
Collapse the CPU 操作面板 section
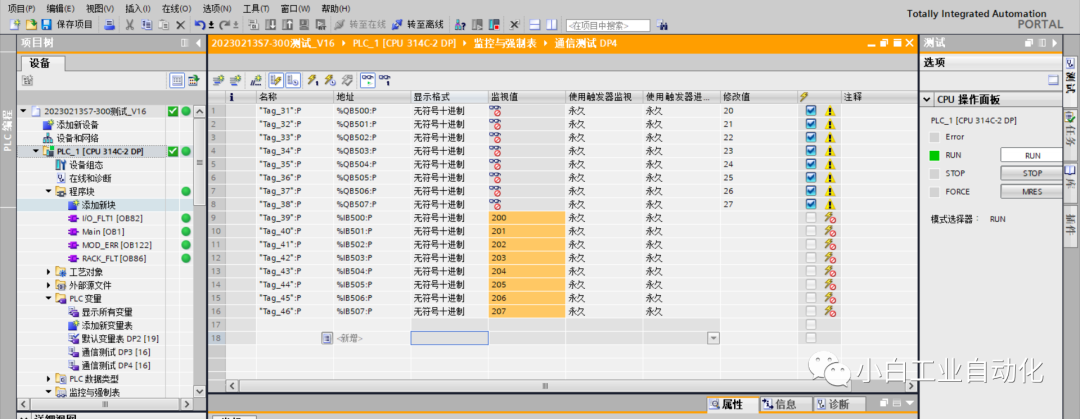pos(928,99)
